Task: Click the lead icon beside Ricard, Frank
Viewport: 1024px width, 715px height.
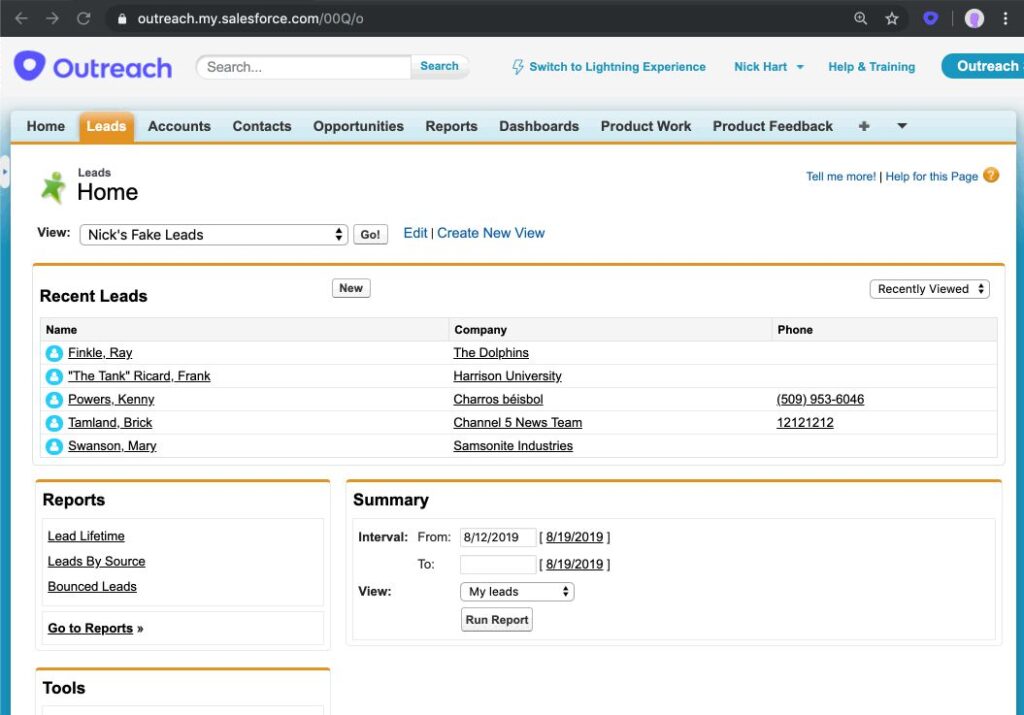Action: click(54, 377)
